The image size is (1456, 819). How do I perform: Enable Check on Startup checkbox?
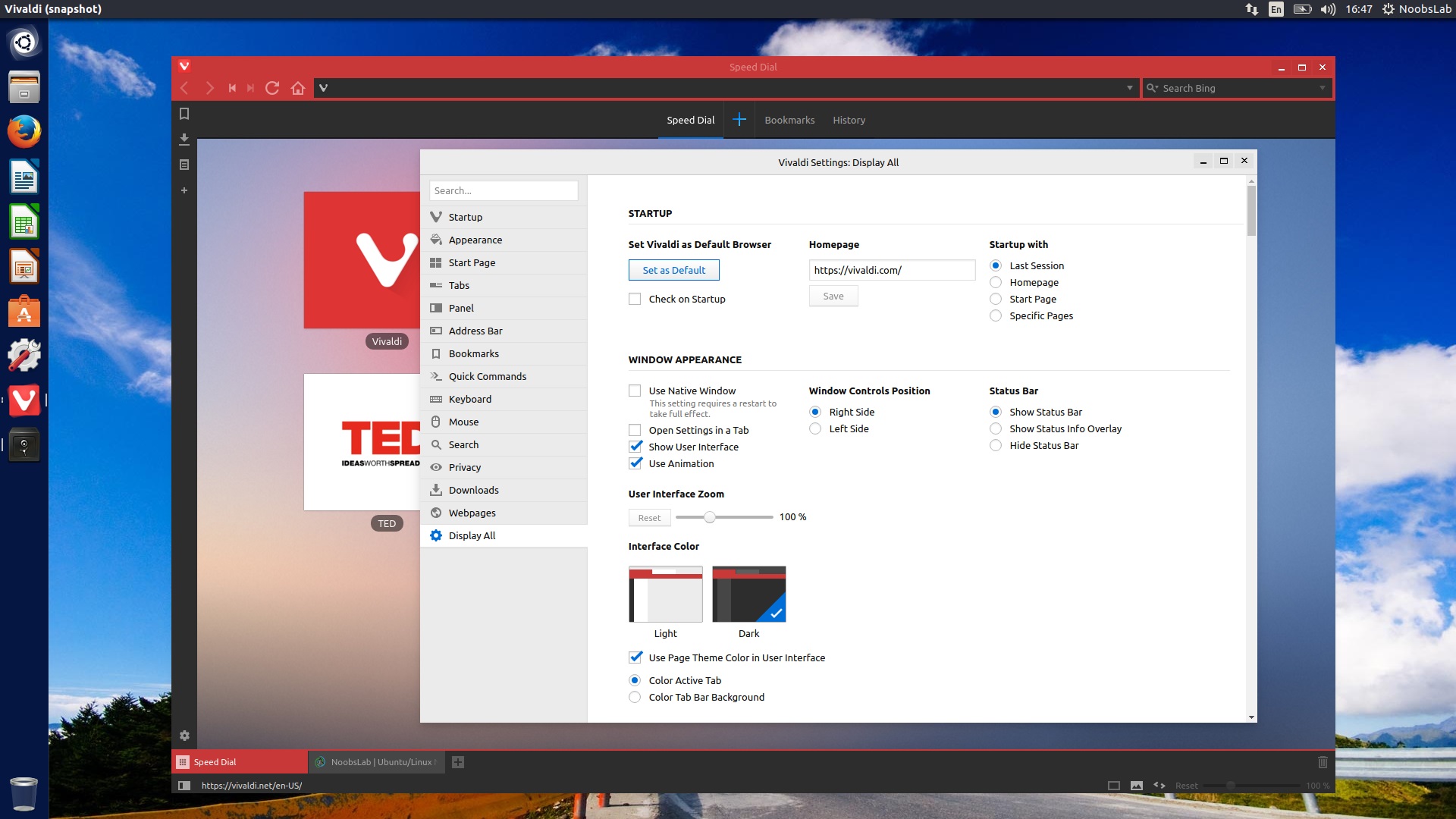pos(635,299)
